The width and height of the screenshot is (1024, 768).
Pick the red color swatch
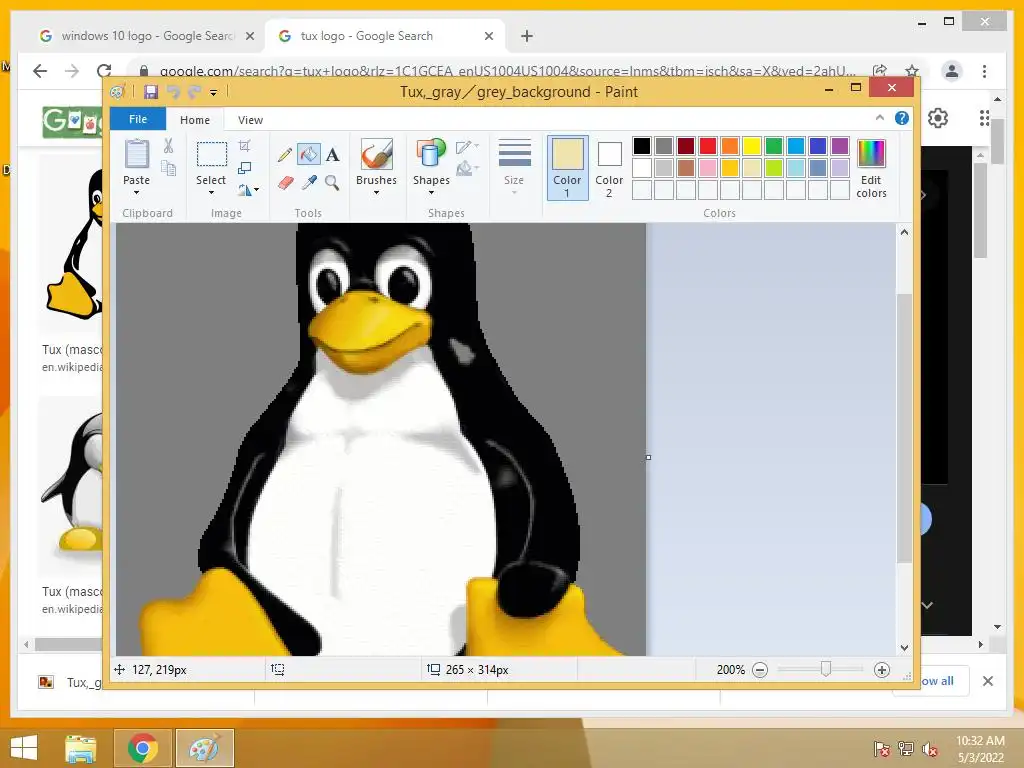(708, 146)
